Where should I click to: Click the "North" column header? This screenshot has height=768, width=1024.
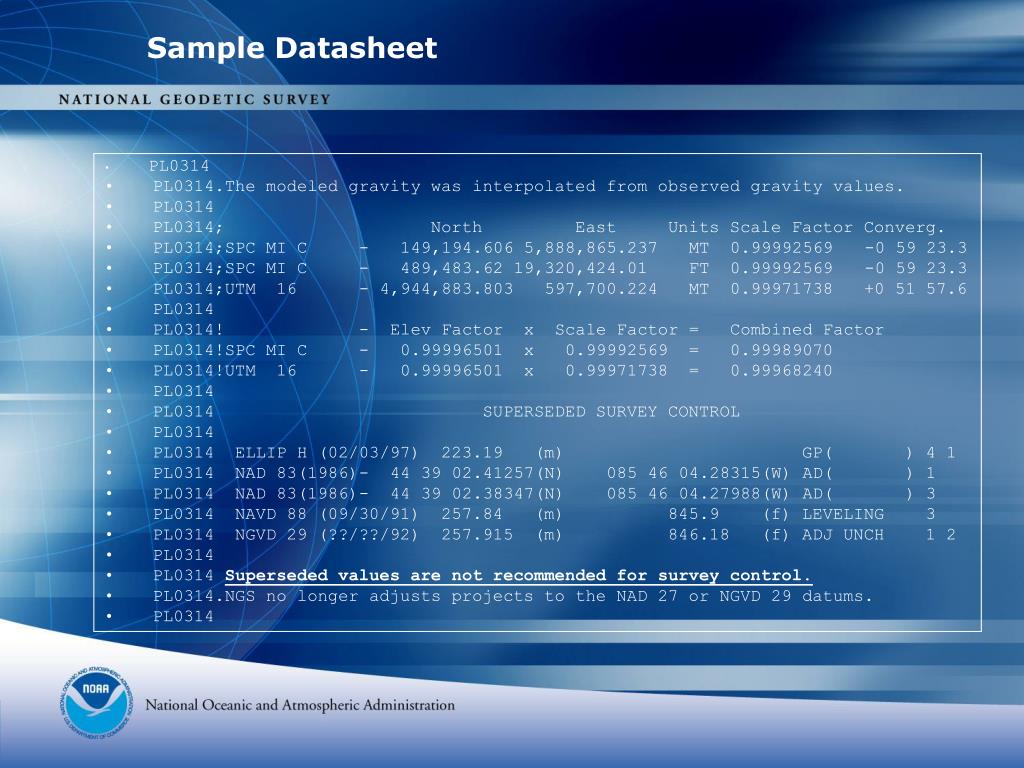(456, 227)
